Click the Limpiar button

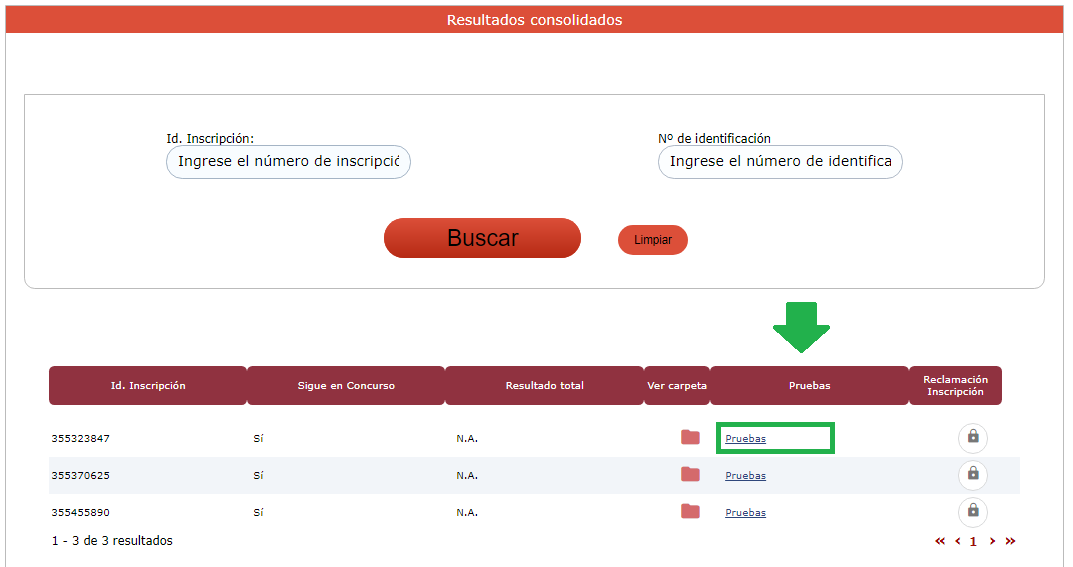[652, 240]
